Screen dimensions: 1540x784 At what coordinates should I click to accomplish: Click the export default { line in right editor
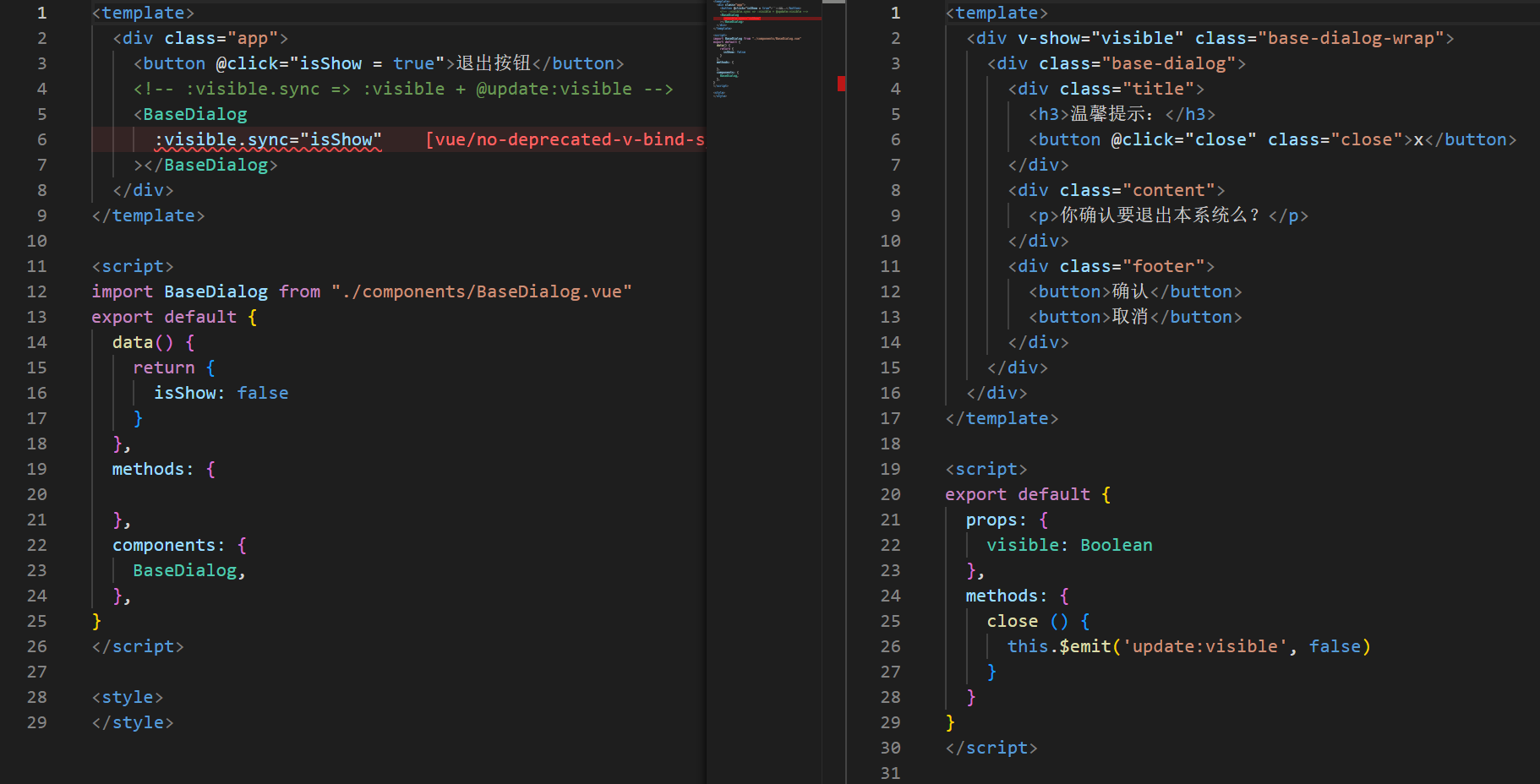click(x=1029, y=494)
